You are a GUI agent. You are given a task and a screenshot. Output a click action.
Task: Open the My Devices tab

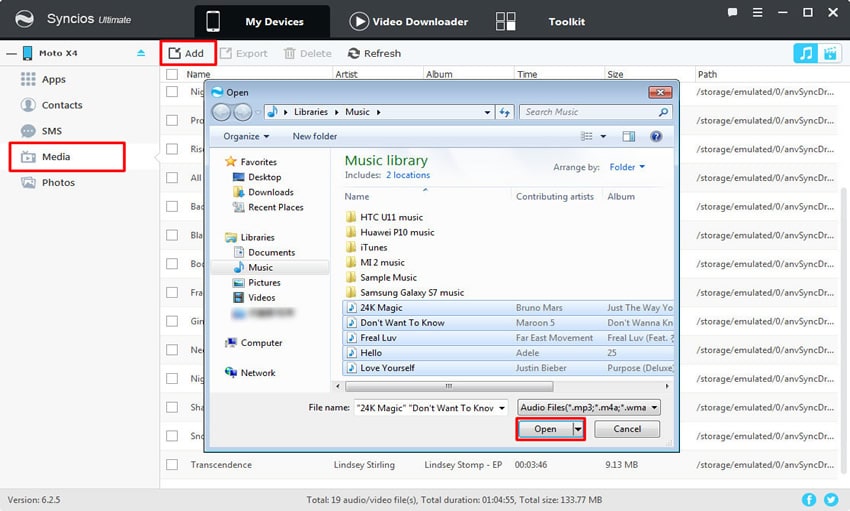click(x=262, y=22)
